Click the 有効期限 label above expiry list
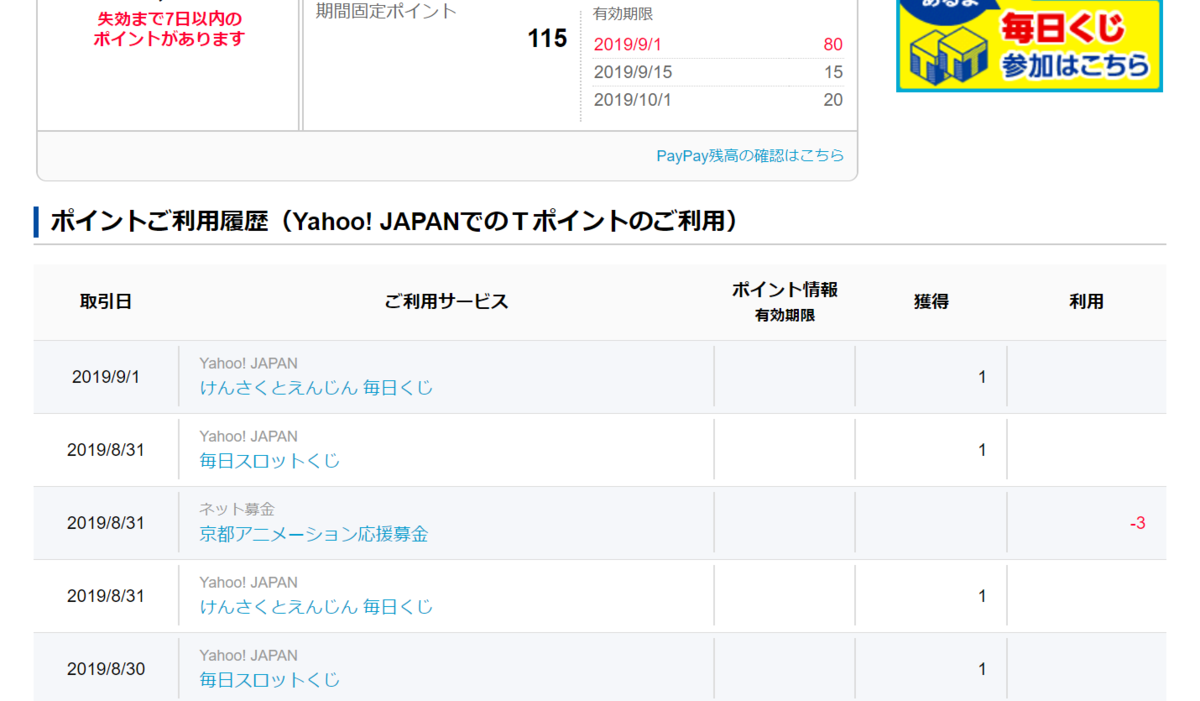 point(623,14)
